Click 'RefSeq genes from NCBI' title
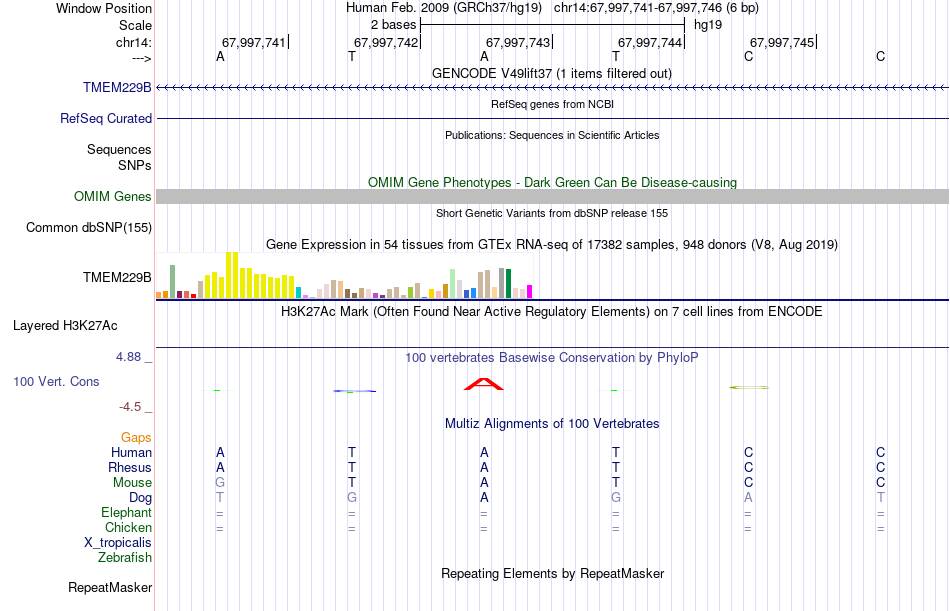This screenshot has height=611, width=950. click(x=552, y=104)
